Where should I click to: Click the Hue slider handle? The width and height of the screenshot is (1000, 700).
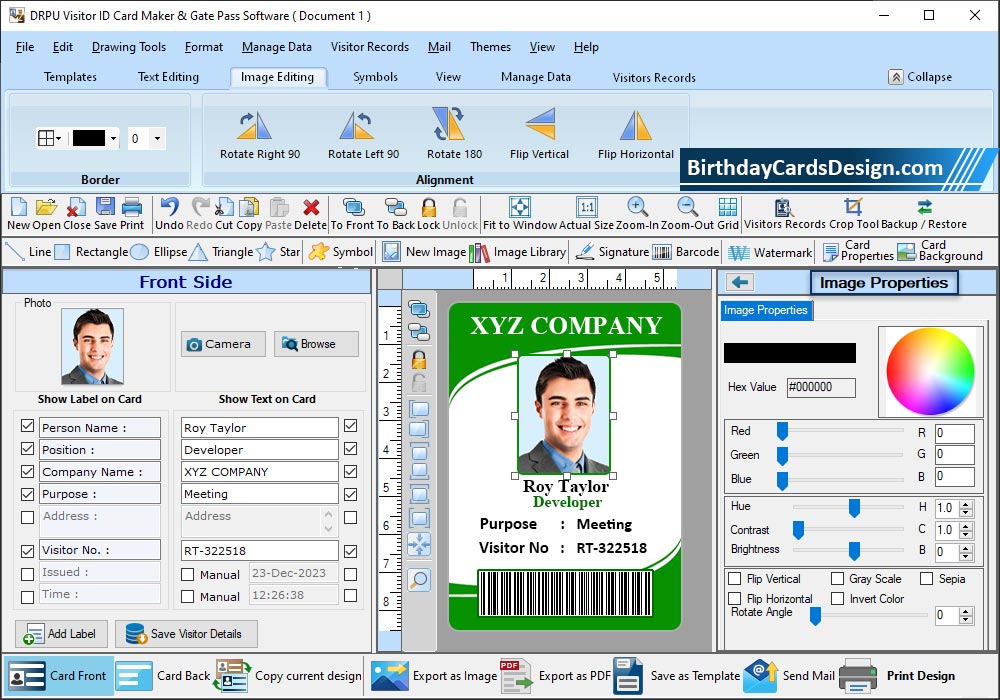(x=854, y=507)
